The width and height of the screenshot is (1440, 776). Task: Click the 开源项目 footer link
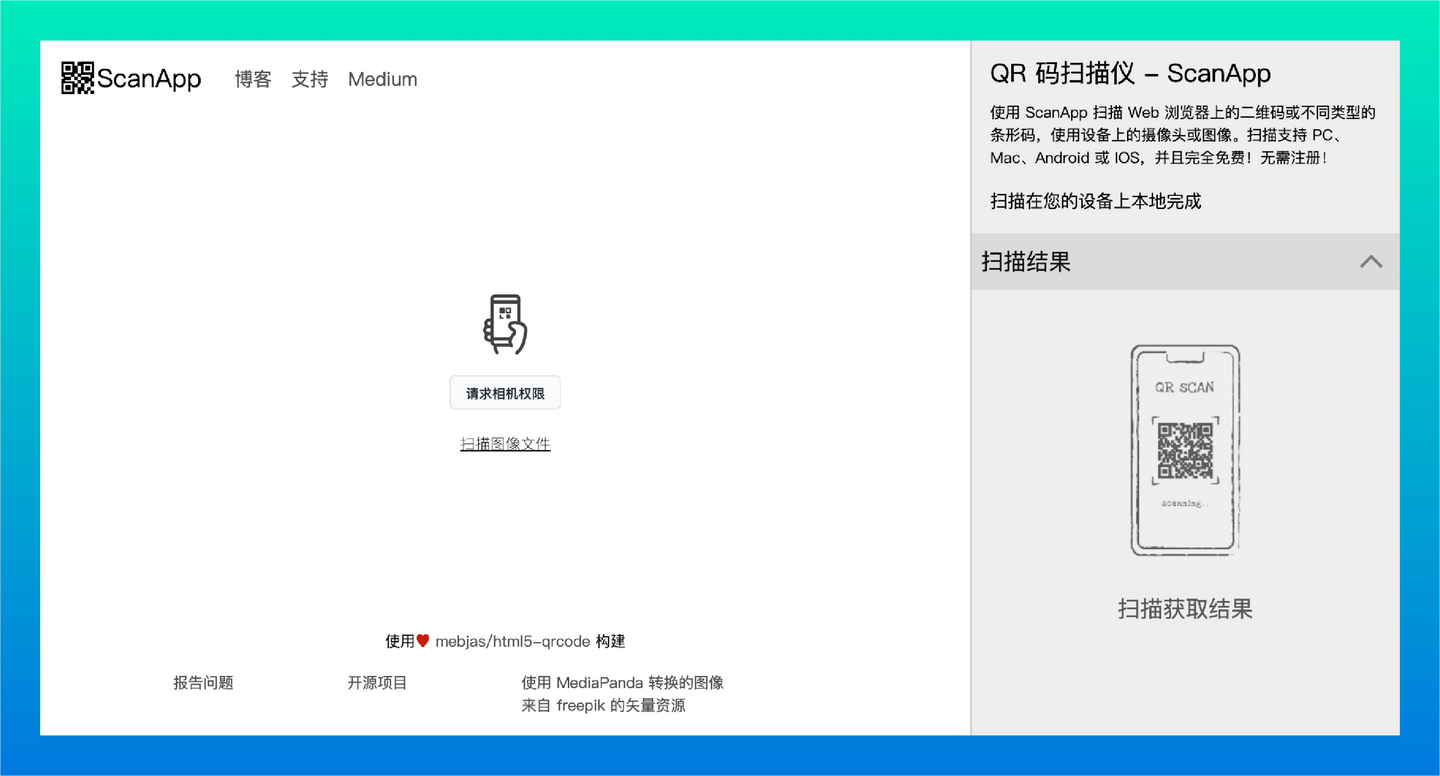click(377, 683)
